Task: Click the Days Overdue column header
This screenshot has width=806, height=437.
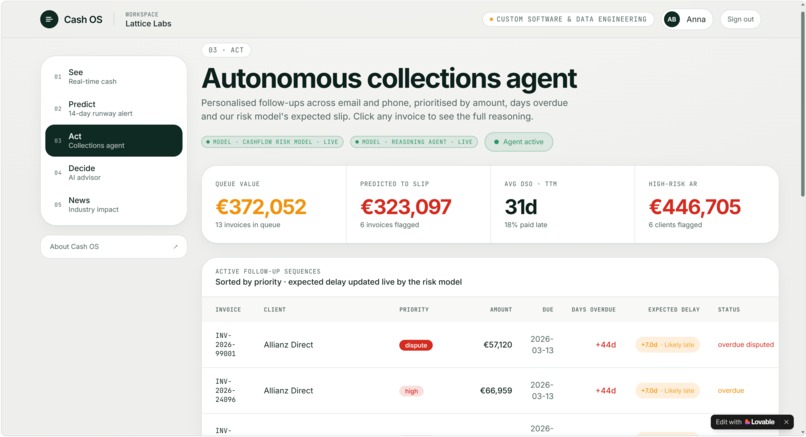Action: [x=594, y=309]
